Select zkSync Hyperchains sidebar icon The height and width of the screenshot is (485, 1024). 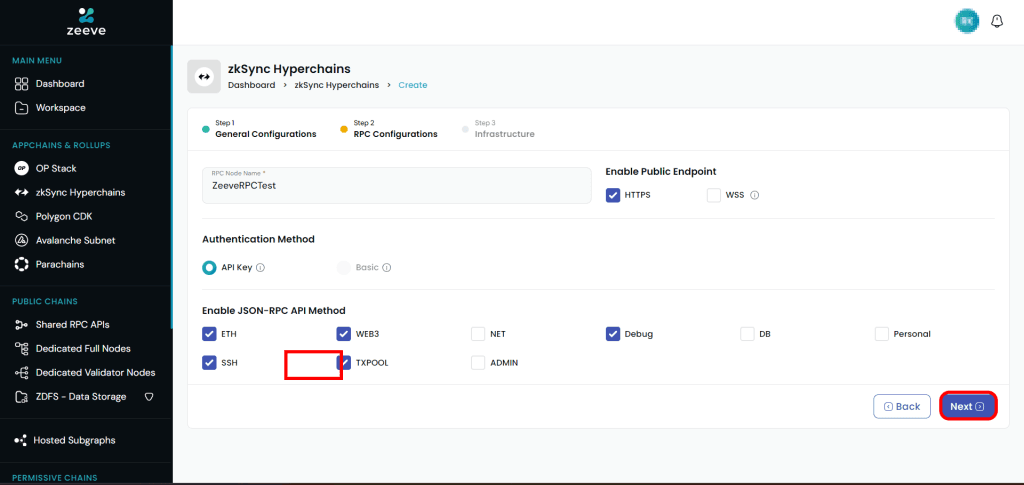pyautogui.click(x=22, y=193)
